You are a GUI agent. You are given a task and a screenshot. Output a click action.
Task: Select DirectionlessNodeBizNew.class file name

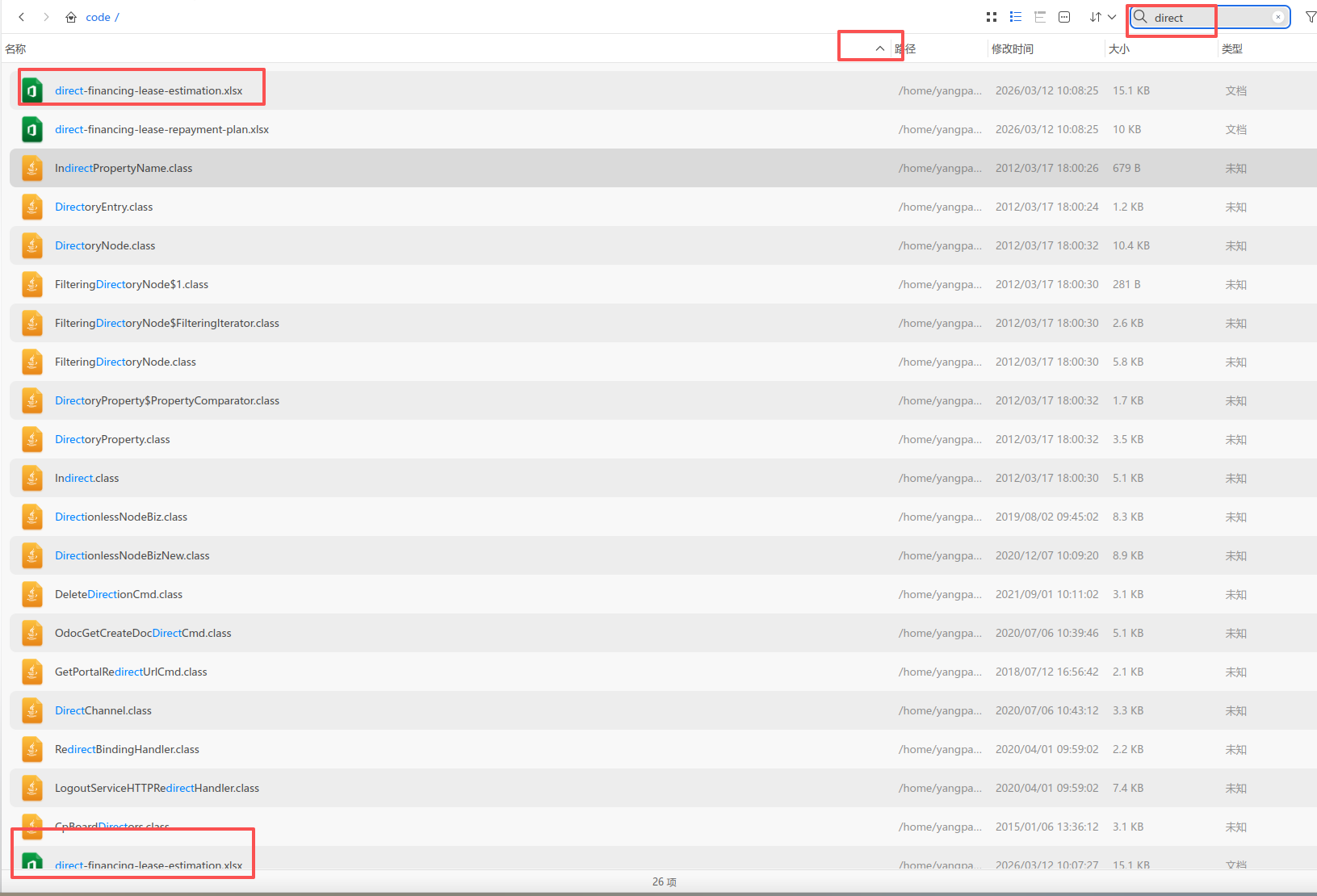click(x=132, y=555)
